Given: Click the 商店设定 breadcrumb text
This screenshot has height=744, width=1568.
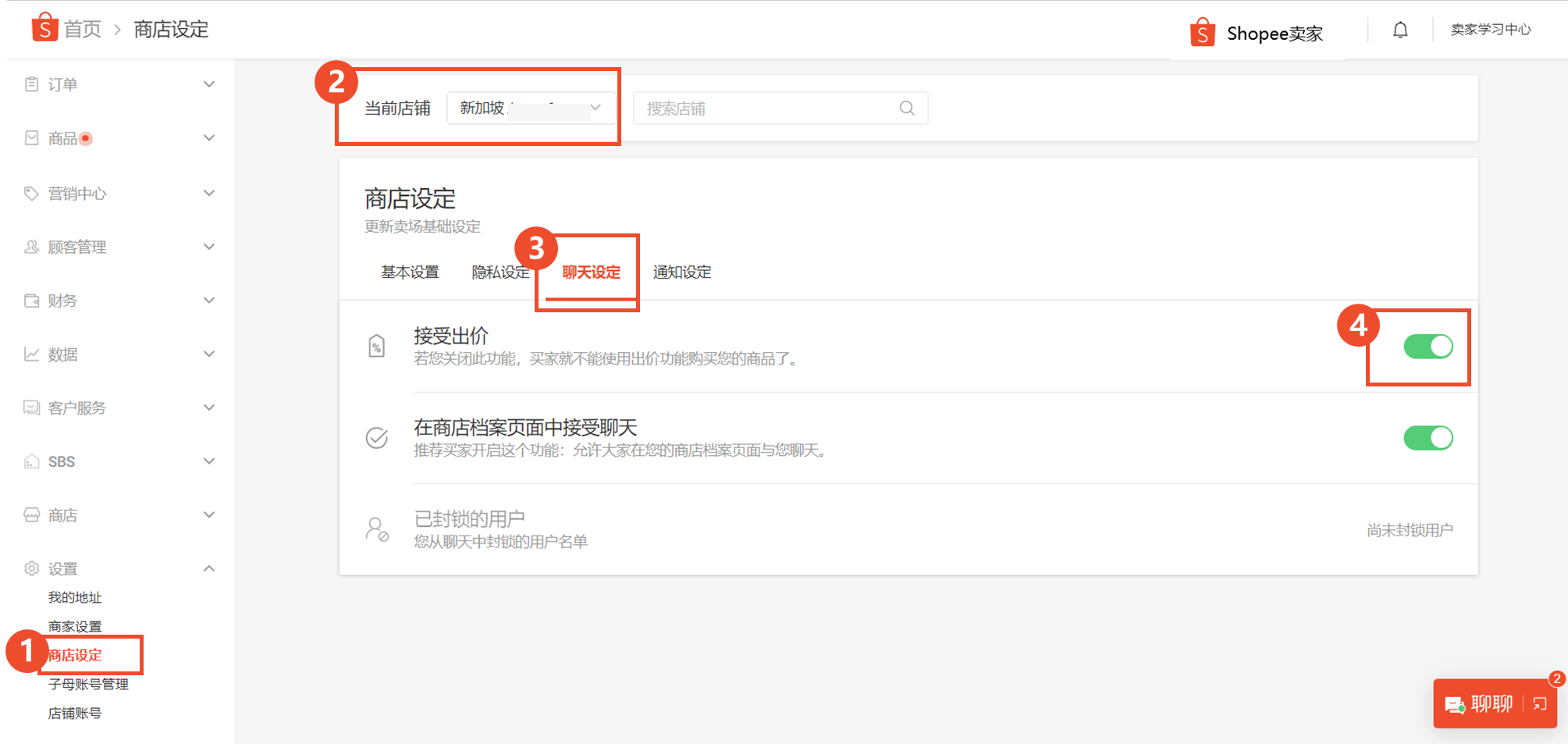Looking at the screenshot, I should [171, 30].
